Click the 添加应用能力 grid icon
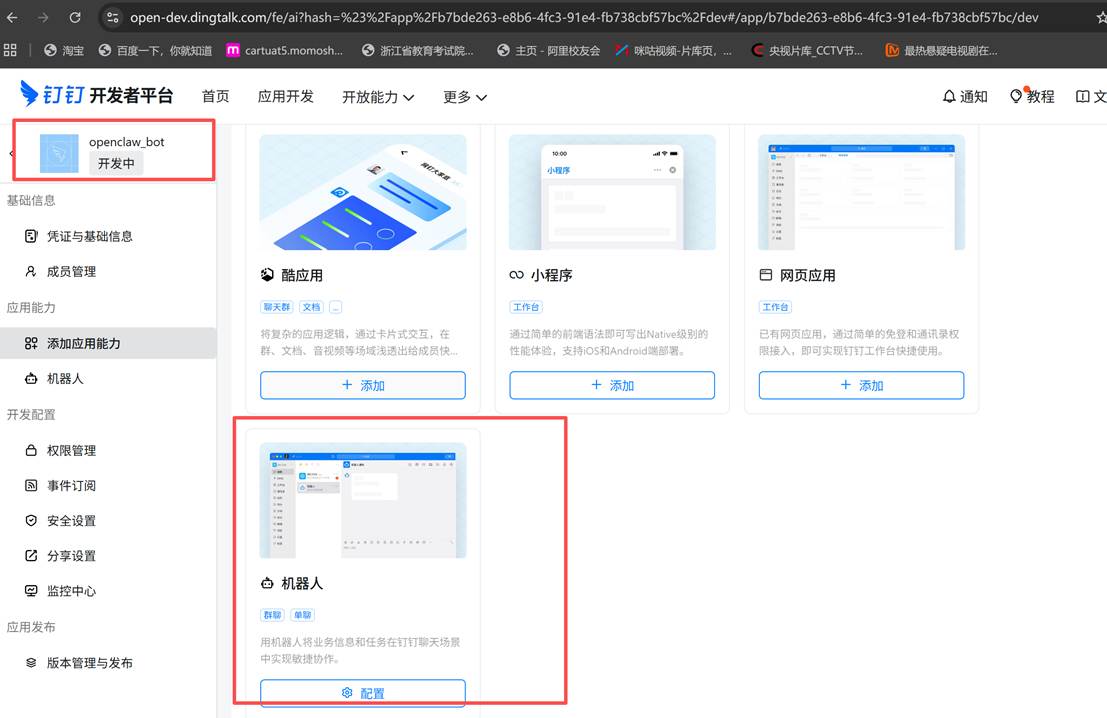 tap(31, 343)
